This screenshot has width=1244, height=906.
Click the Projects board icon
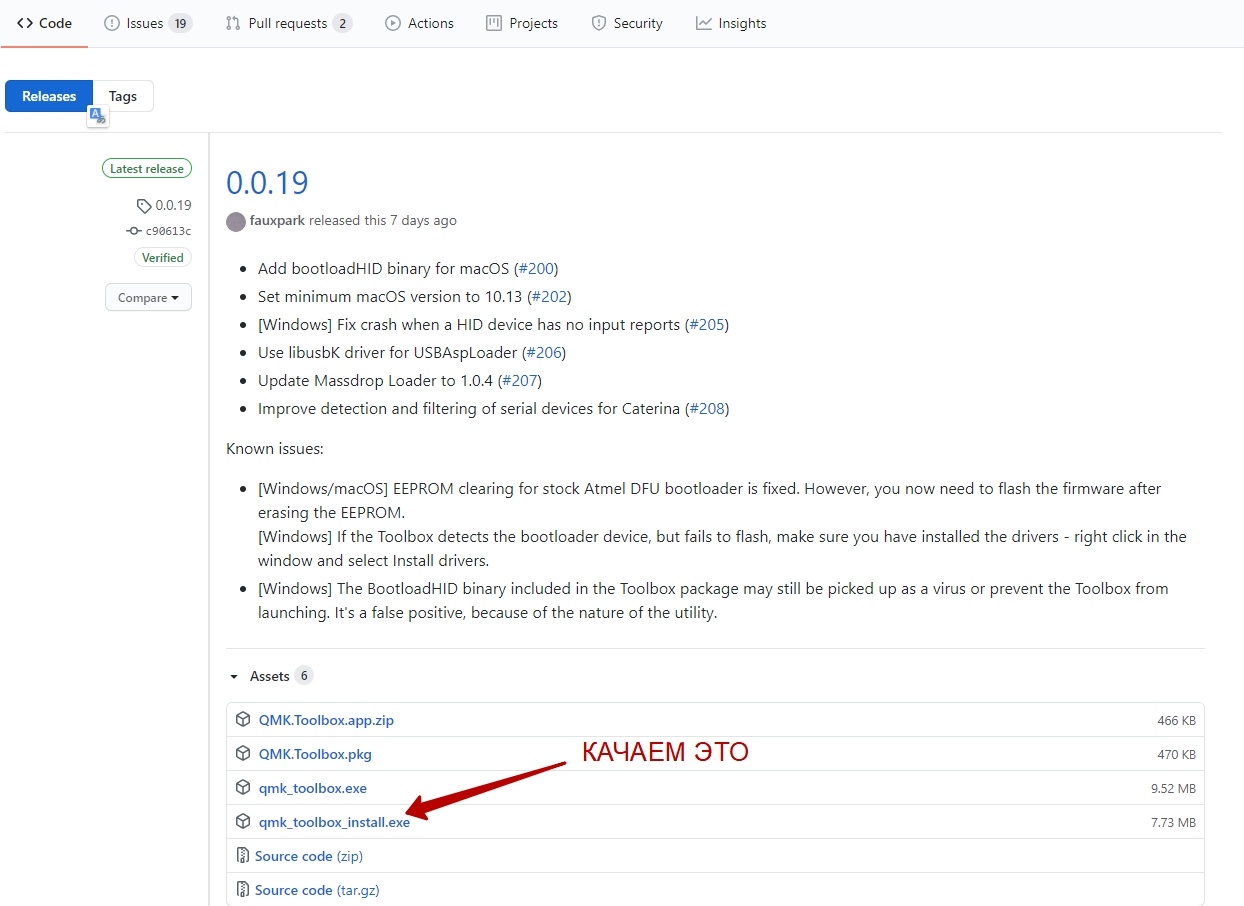coord(494,23)
